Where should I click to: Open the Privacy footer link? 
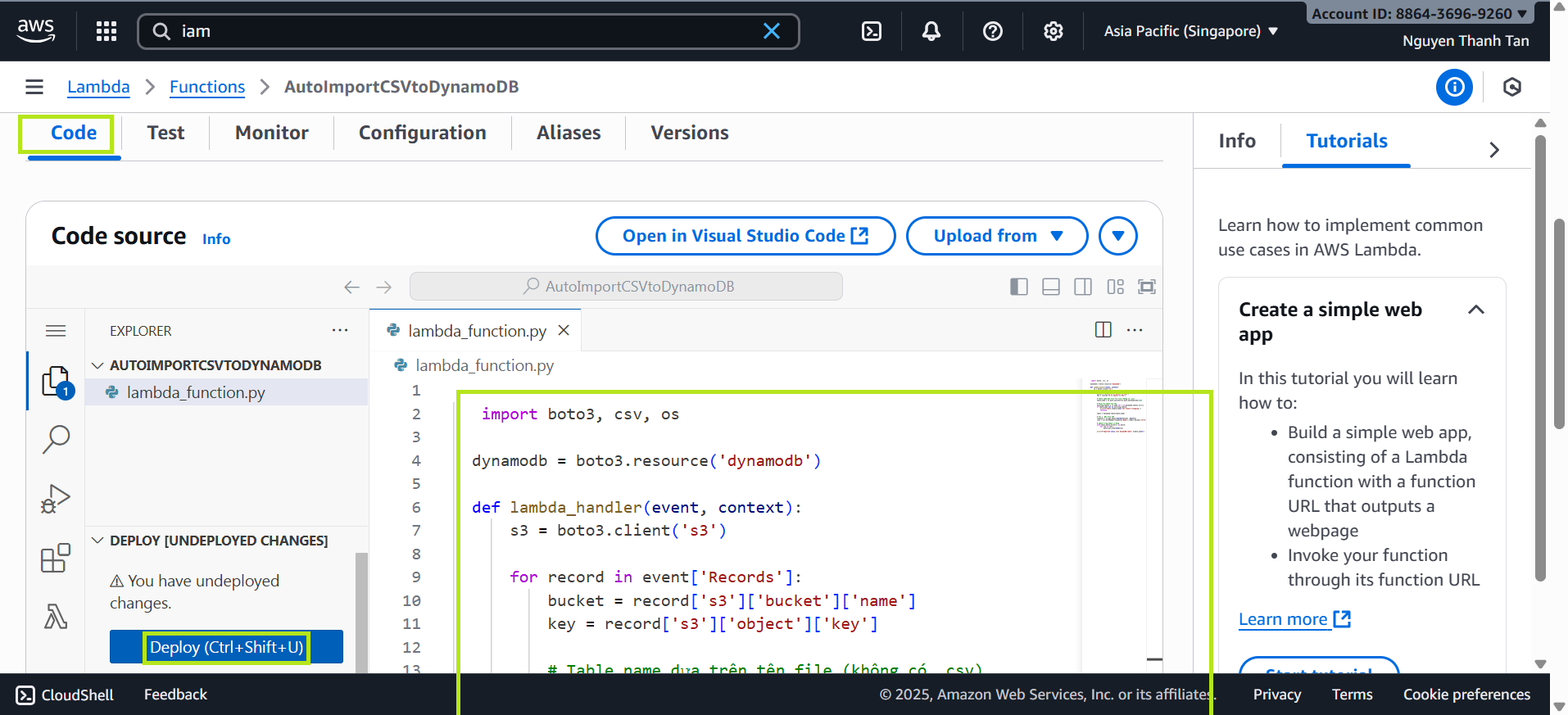coord(1276,695)
